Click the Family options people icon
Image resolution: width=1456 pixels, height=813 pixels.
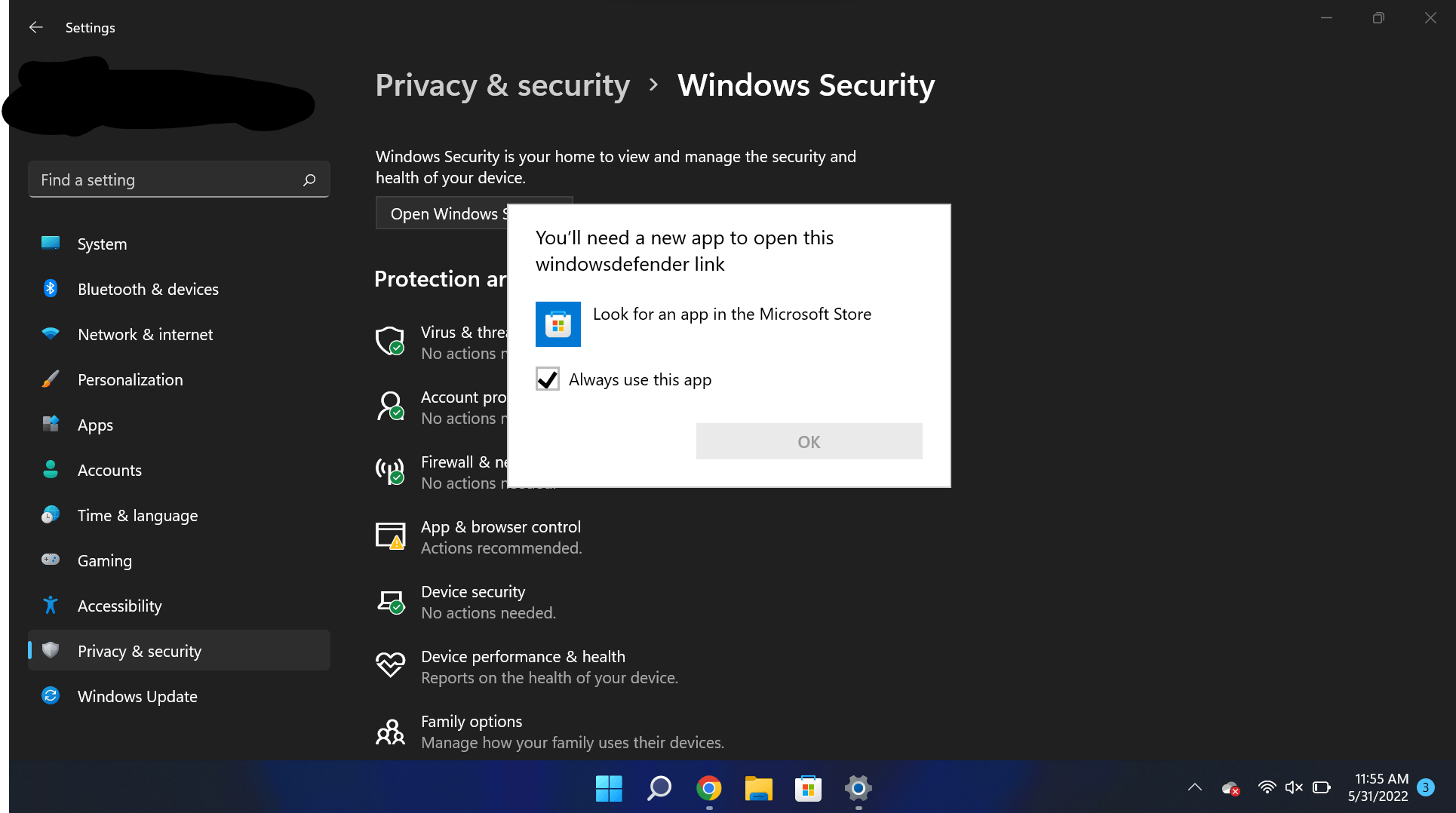coord(390,732)
